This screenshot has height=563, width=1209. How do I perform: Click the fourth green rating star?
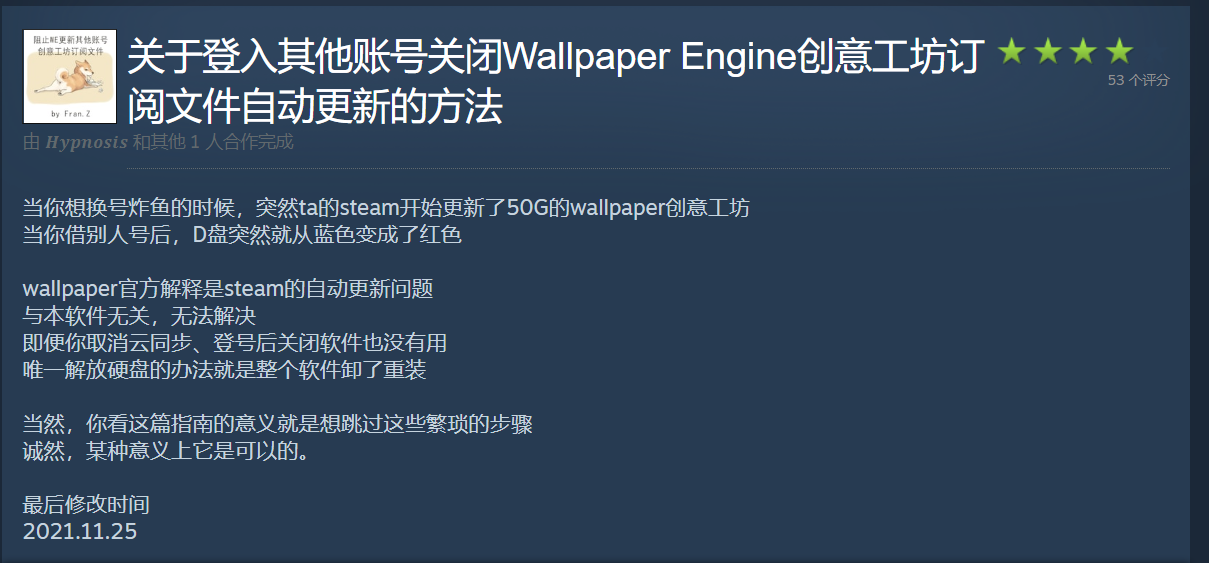[1119, 51]
